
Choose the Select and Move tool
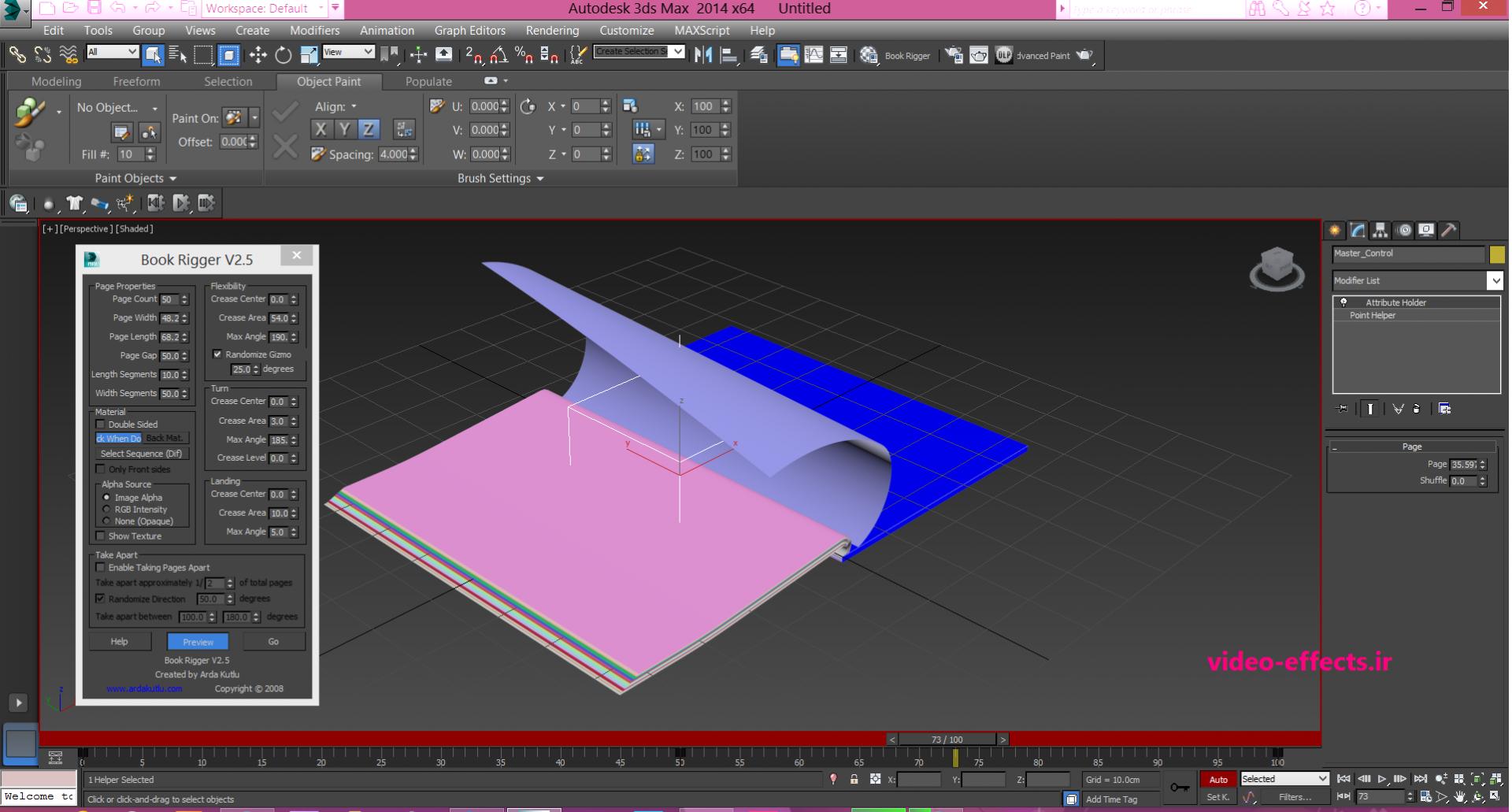pyautogui.click(x=258, y=54)
